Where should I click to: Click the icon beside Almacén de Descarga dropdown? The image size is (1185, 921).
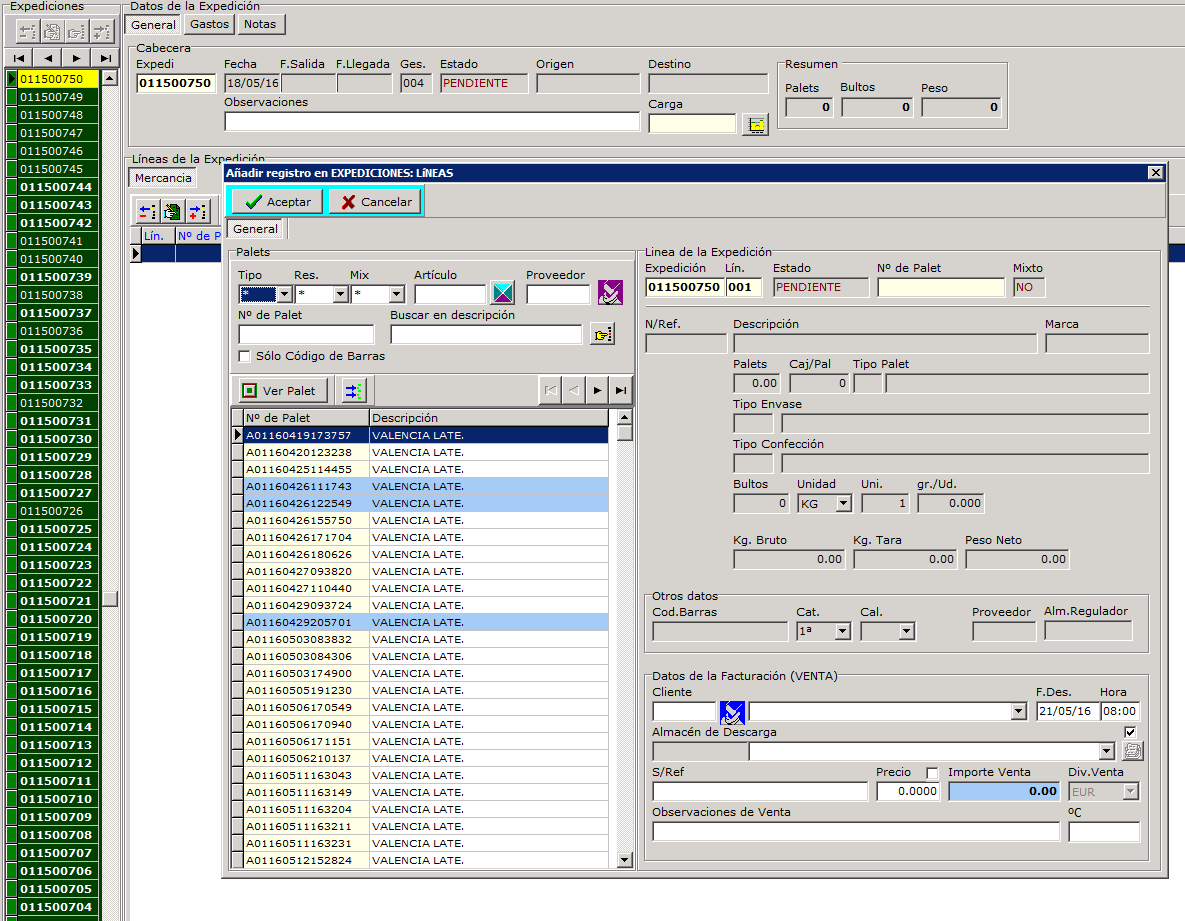tap(1132, 751)
